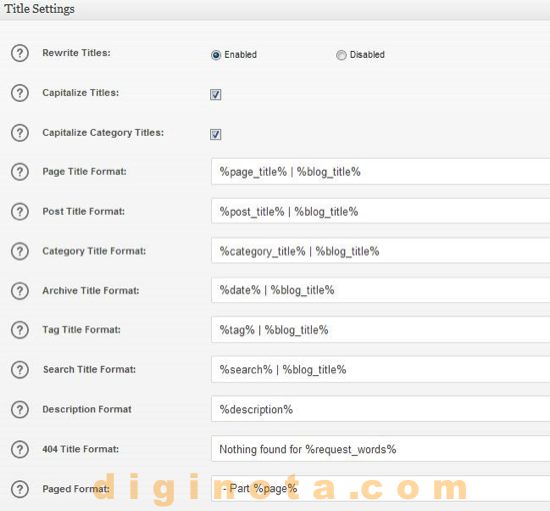This screenshot has height=511, width=550.
Task: Open help for Rewrite Titles
Action: pos(20,53)
